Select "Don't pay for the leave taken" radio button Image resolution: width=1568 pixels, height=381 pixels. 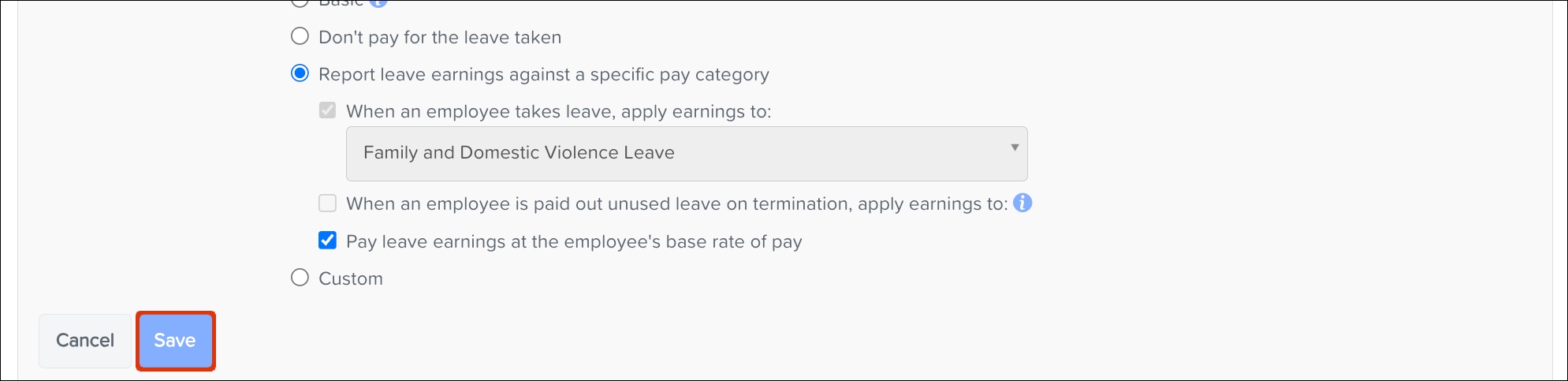point(300,36)
